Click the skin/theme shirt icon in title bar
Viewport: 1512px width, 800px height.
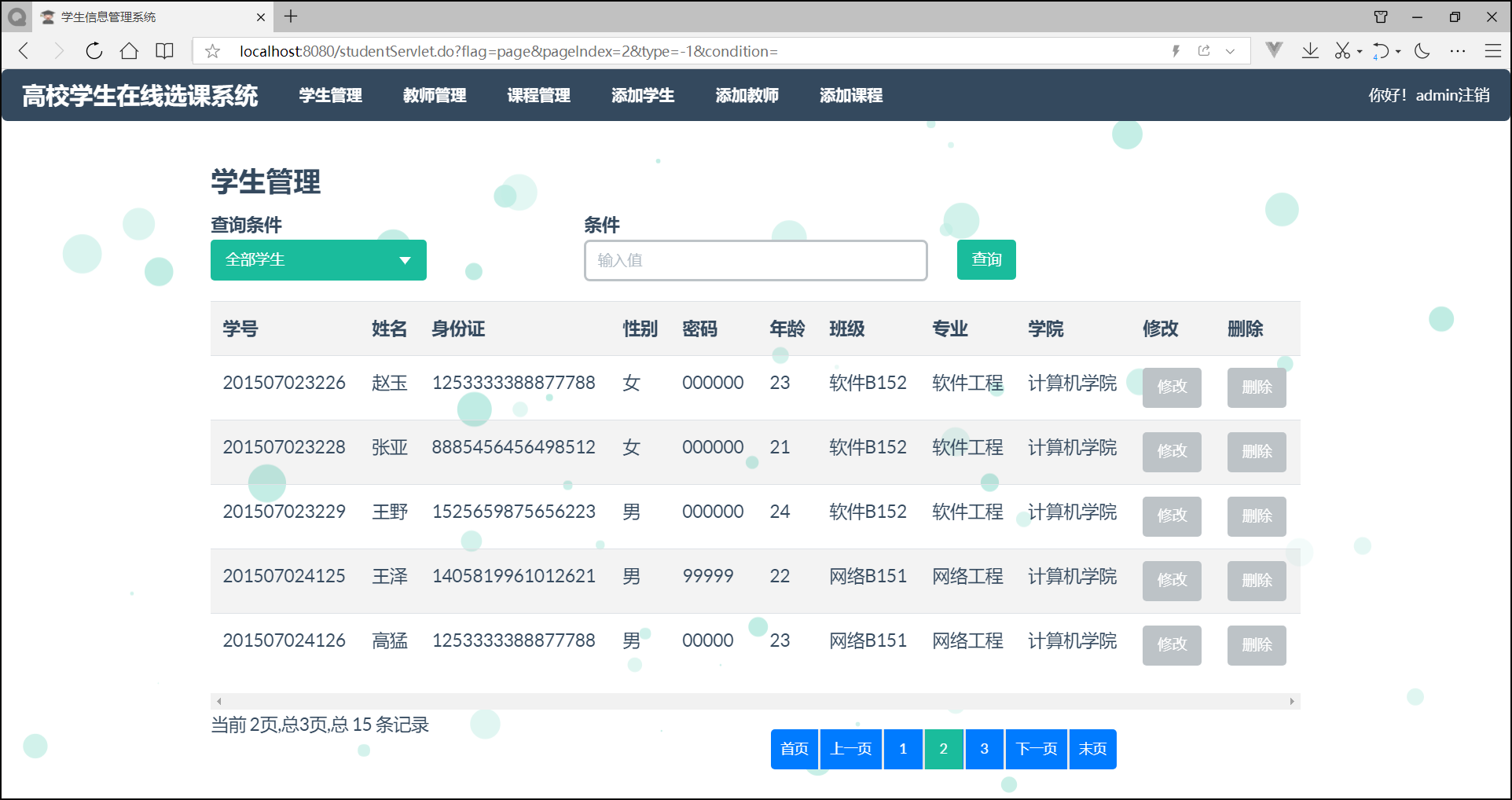(x=1381, y=17)
